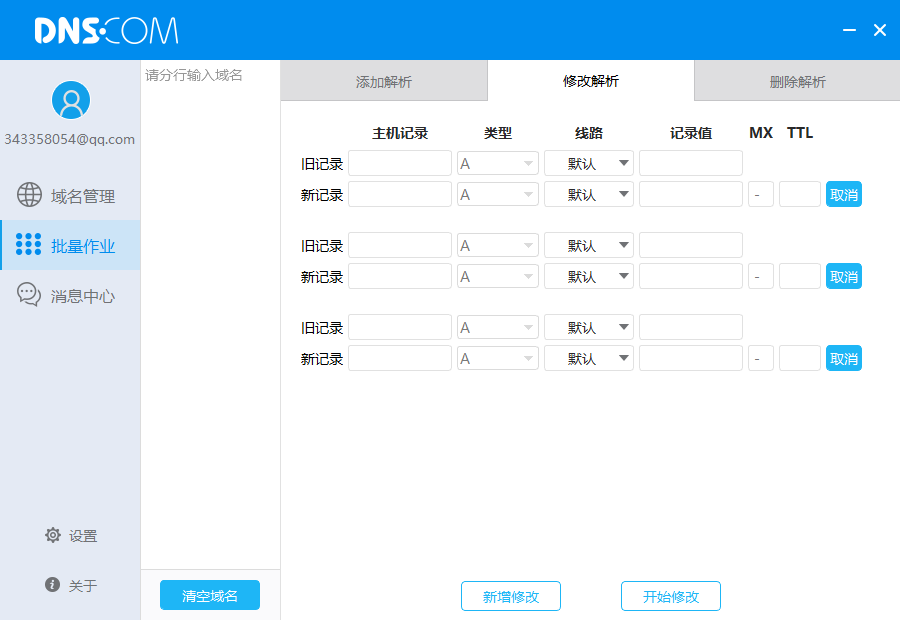This screenshot has height=620, width=900.
Task: Focus 主机记录 field of first 新记录 row
Action: pyautogui.click(x=400, y=195)
